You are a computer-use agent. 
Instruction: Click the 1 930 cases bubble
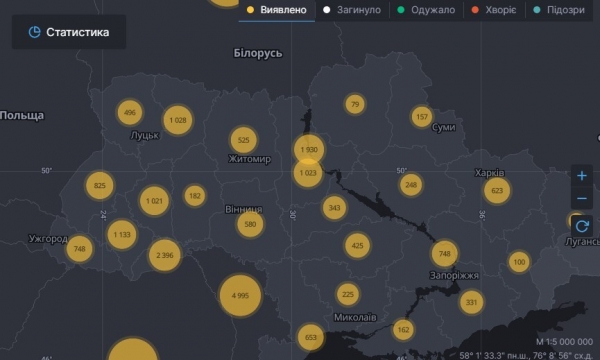click(309, 150)
